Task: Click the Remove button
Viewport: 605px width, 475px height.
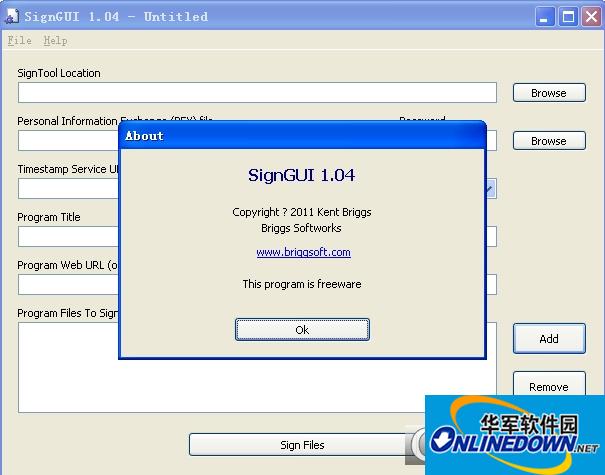Action: (549, 384)
